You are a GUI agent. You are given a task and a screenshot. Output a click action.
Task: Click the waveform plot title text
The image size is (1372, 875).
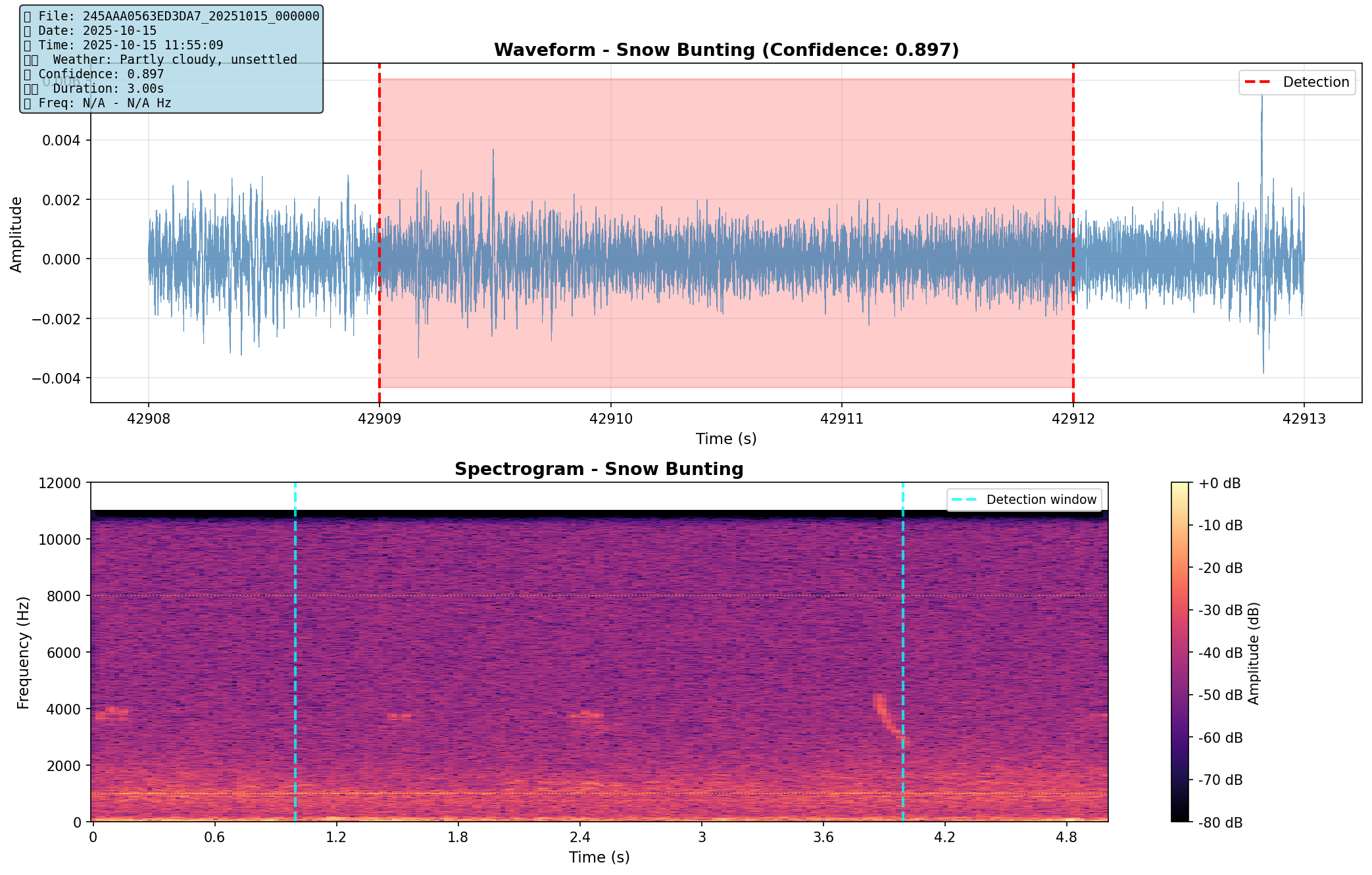pyautogui.click(x=726, y=50)
